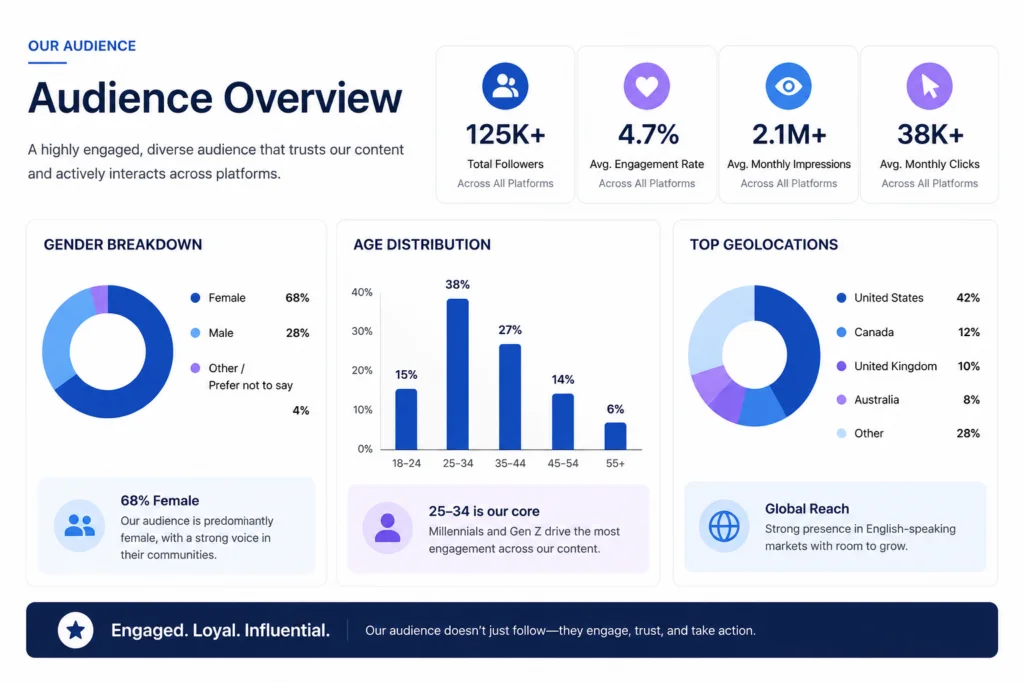This screenshot has height=683, width=1024.
Task: Click the Other geolocation legend dot
Action: click(x=841, y=433)
